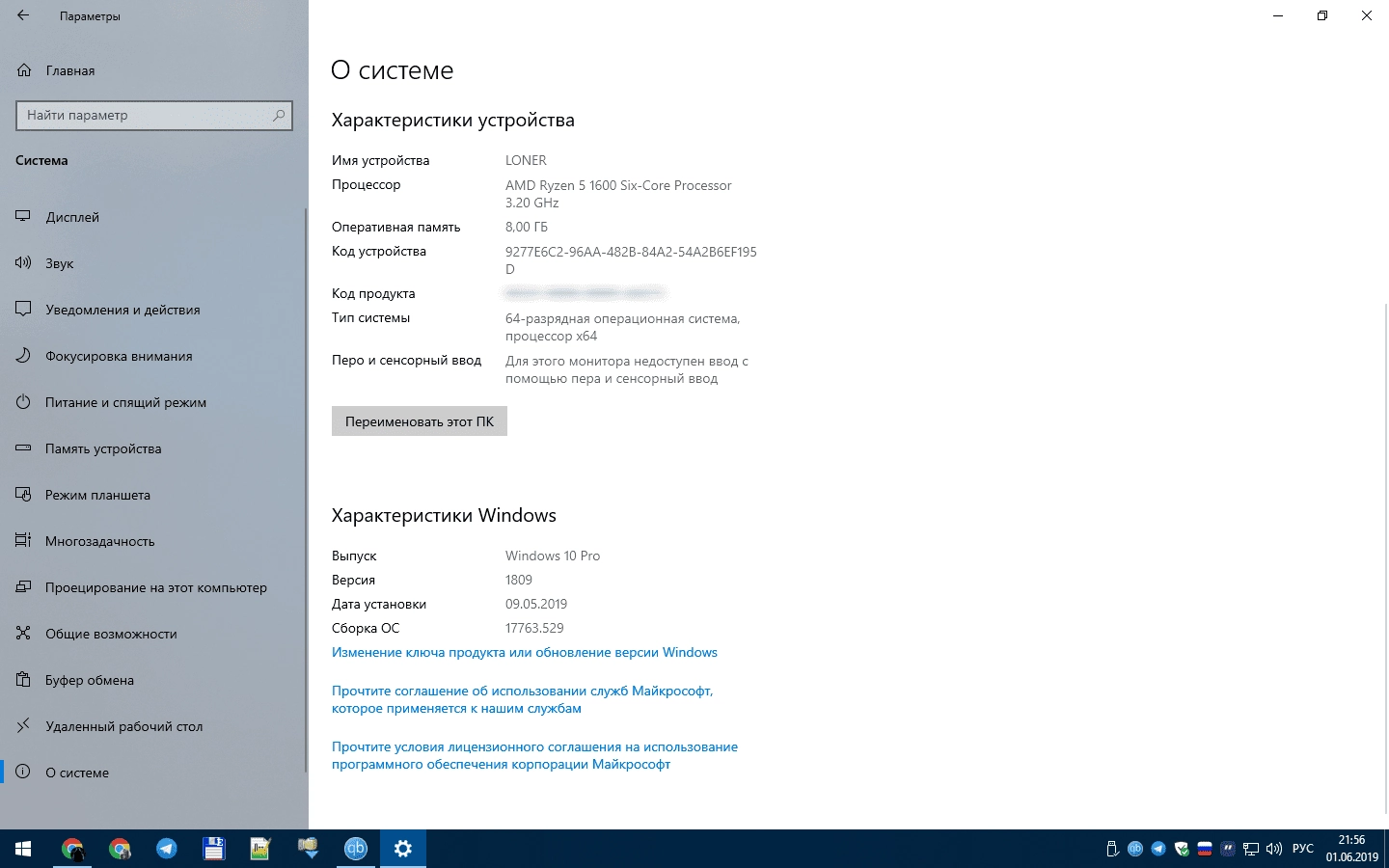Open the blue floppy disk taskbar app
Image resolution: width=1389 pixels, height=868 pixels.
click(x=214, y=849)
